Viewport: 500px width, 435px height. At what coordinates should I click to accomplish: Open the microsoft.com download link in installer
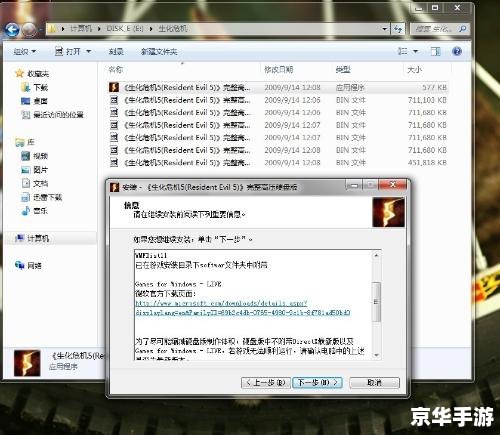click(x=243, y=308)
